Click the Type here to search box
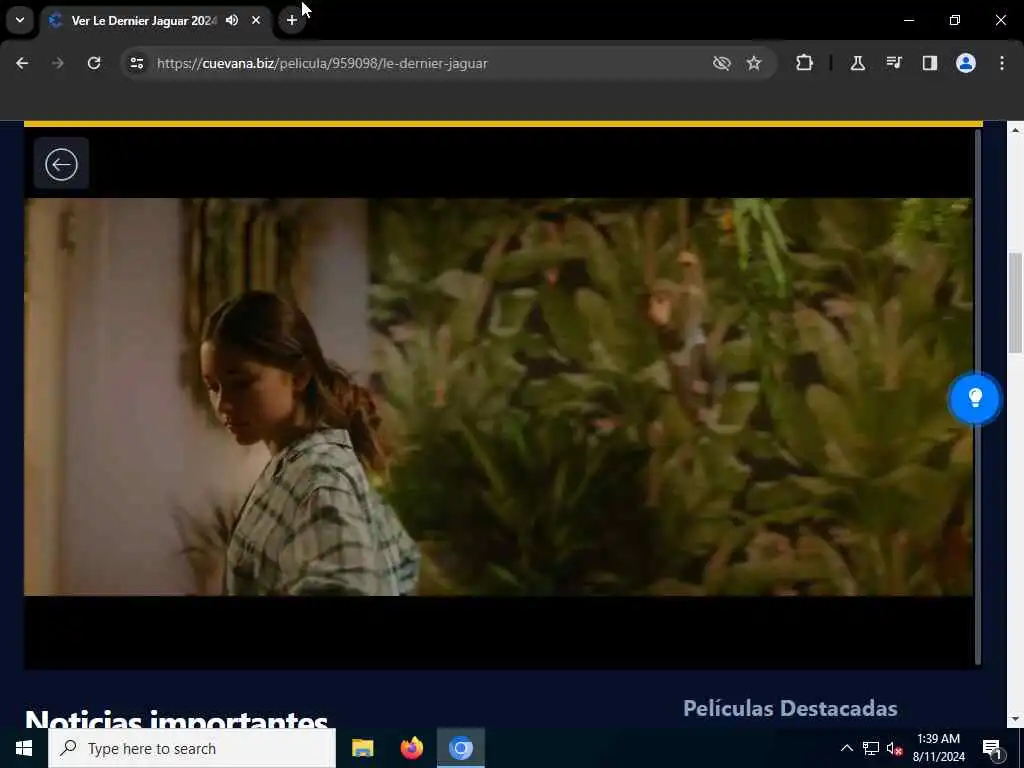This screenshot has width=1024, height=768. point(192,748)
